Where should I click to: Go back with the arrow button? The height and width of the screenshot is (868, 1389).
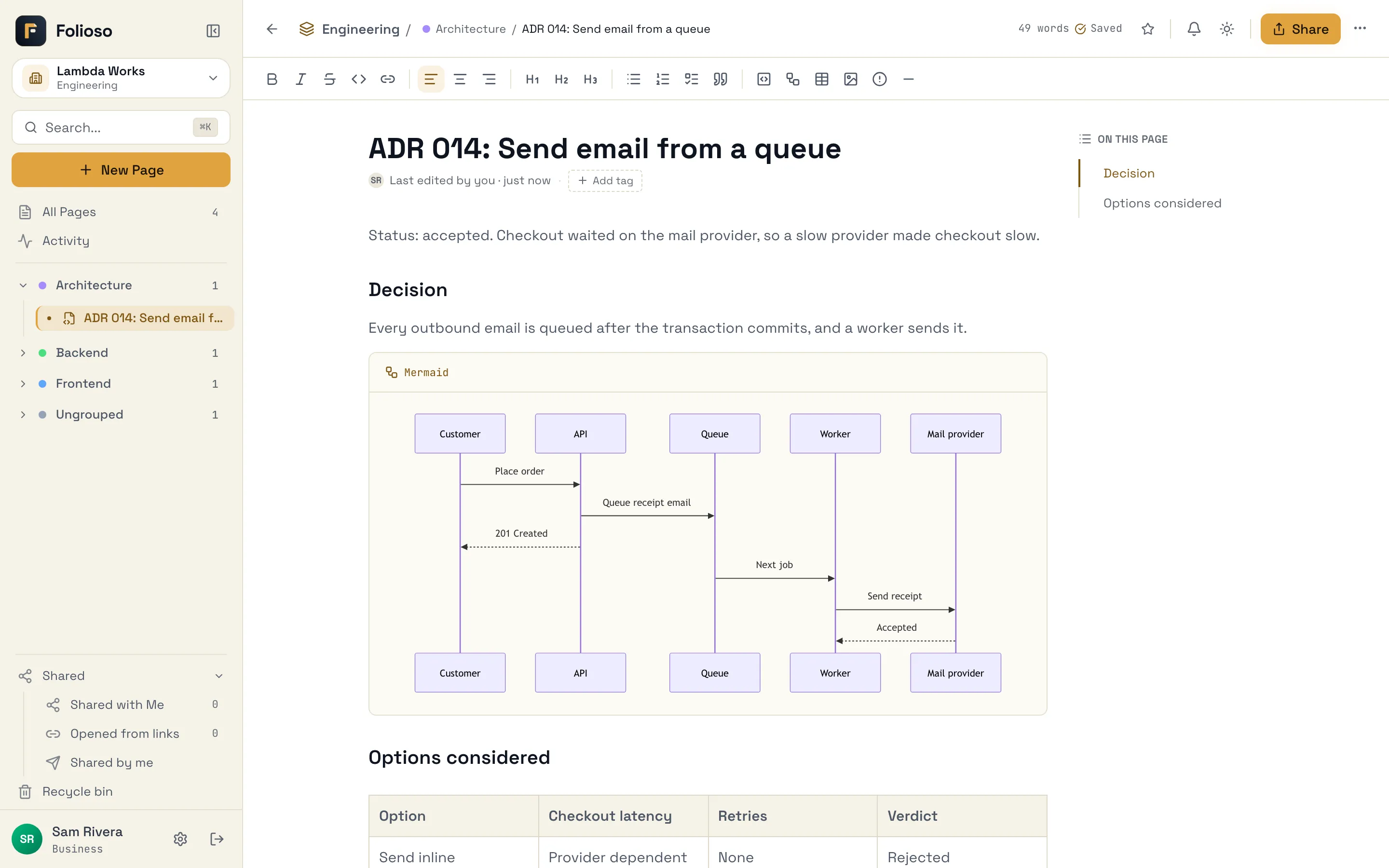click(x=272, y=29)
